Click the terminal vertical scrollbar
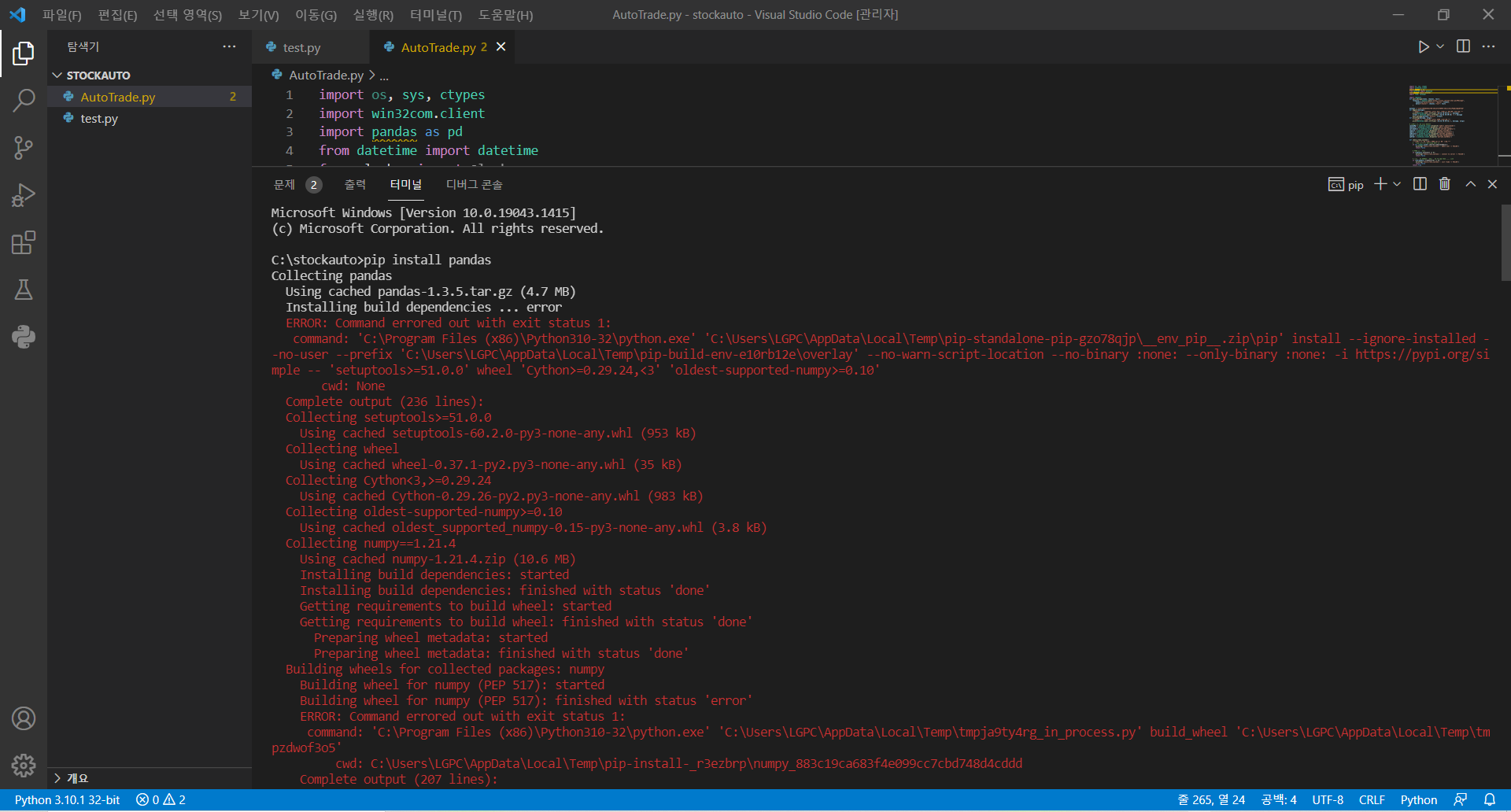Image resolution: width=1511 pixels, height=812 pixels. [1505, 242]
